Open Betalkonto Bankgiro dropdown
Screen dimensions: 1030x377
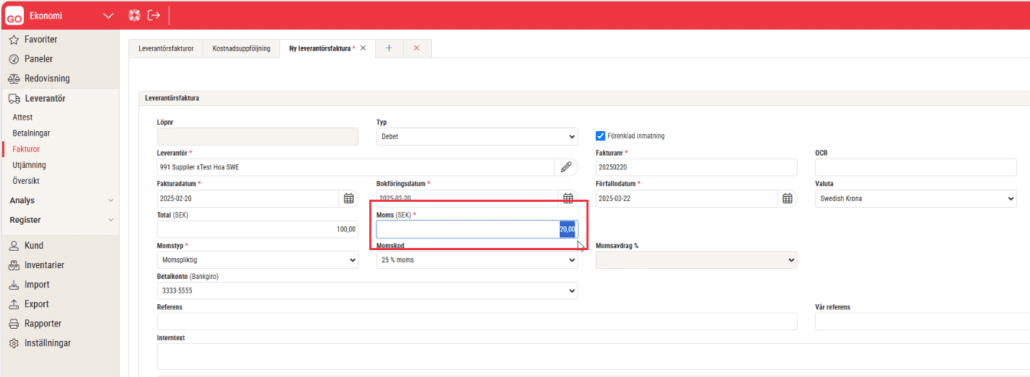point(367,290)
